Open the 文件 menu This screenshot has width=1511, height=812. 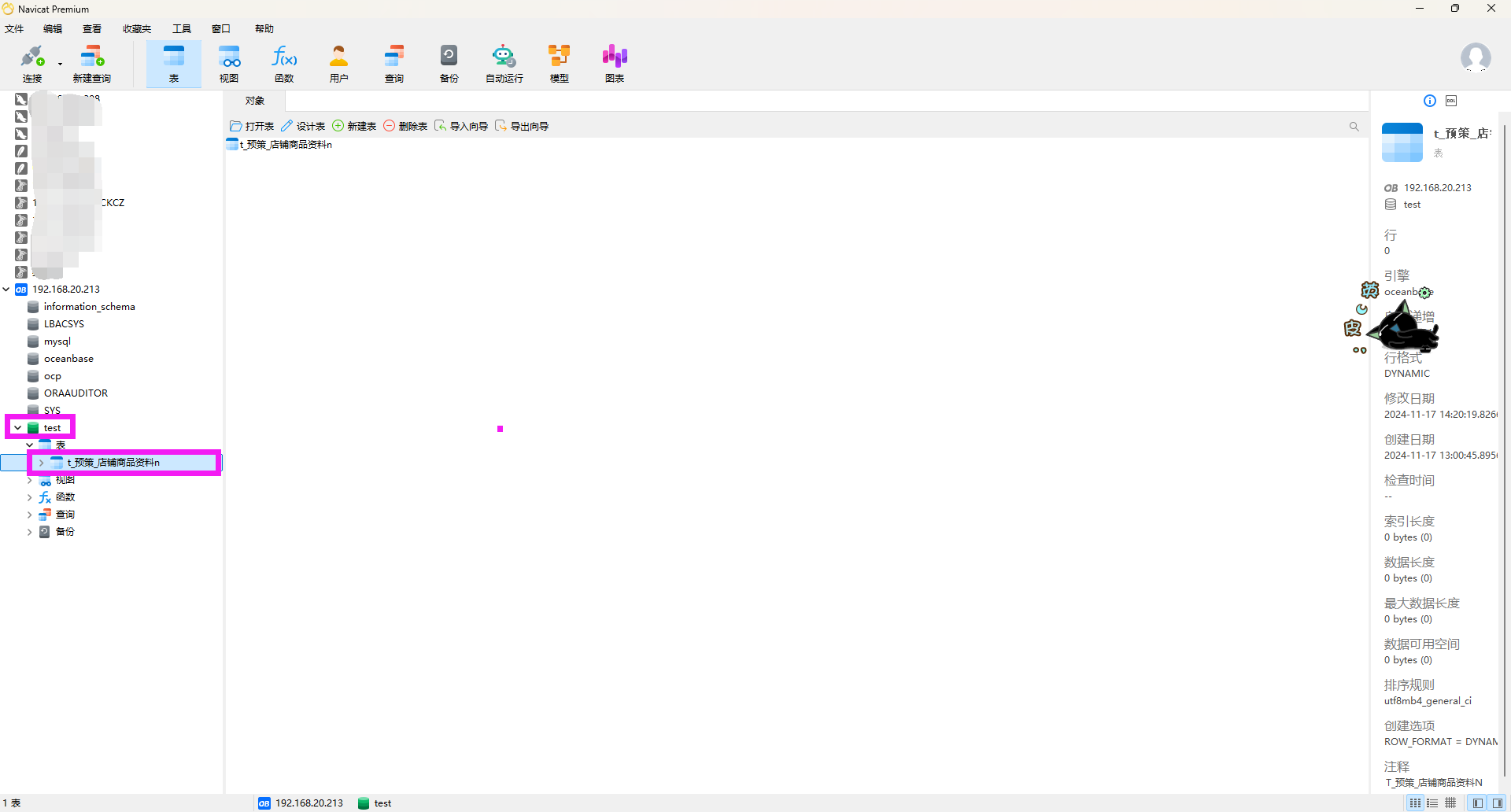tap(14, 29)
